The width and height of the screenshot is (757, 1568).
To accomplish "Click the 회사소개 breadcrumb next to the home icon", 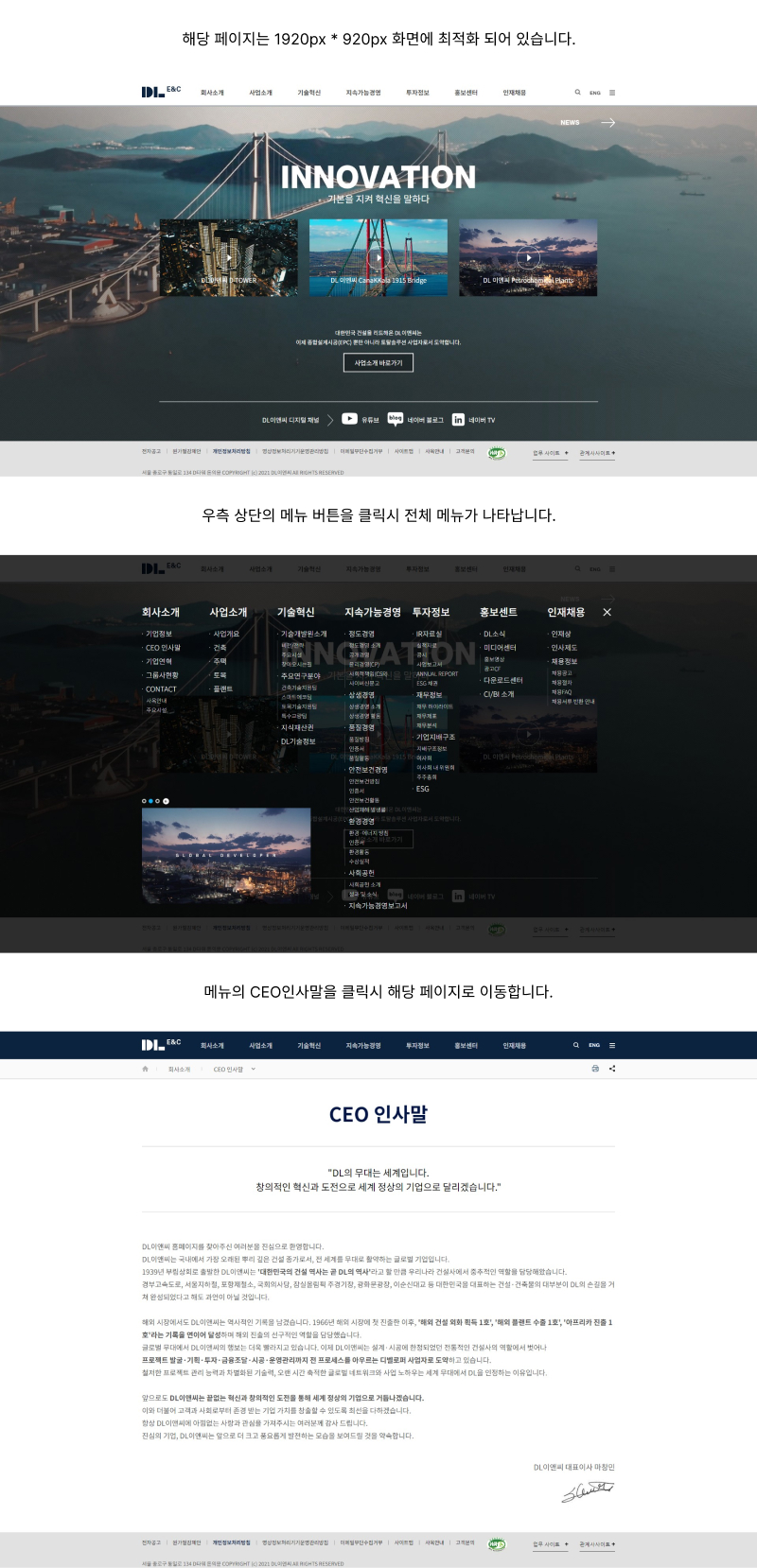I will pos(179,1070).
